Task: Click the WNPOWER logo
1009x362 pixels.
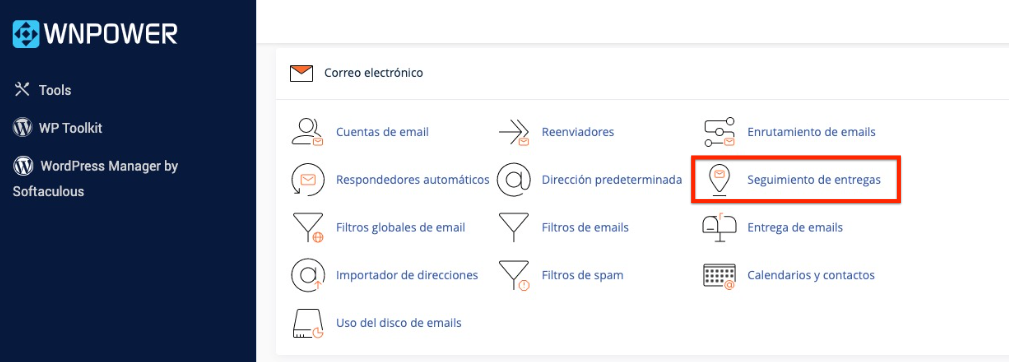Action: (x=95, y=34)
